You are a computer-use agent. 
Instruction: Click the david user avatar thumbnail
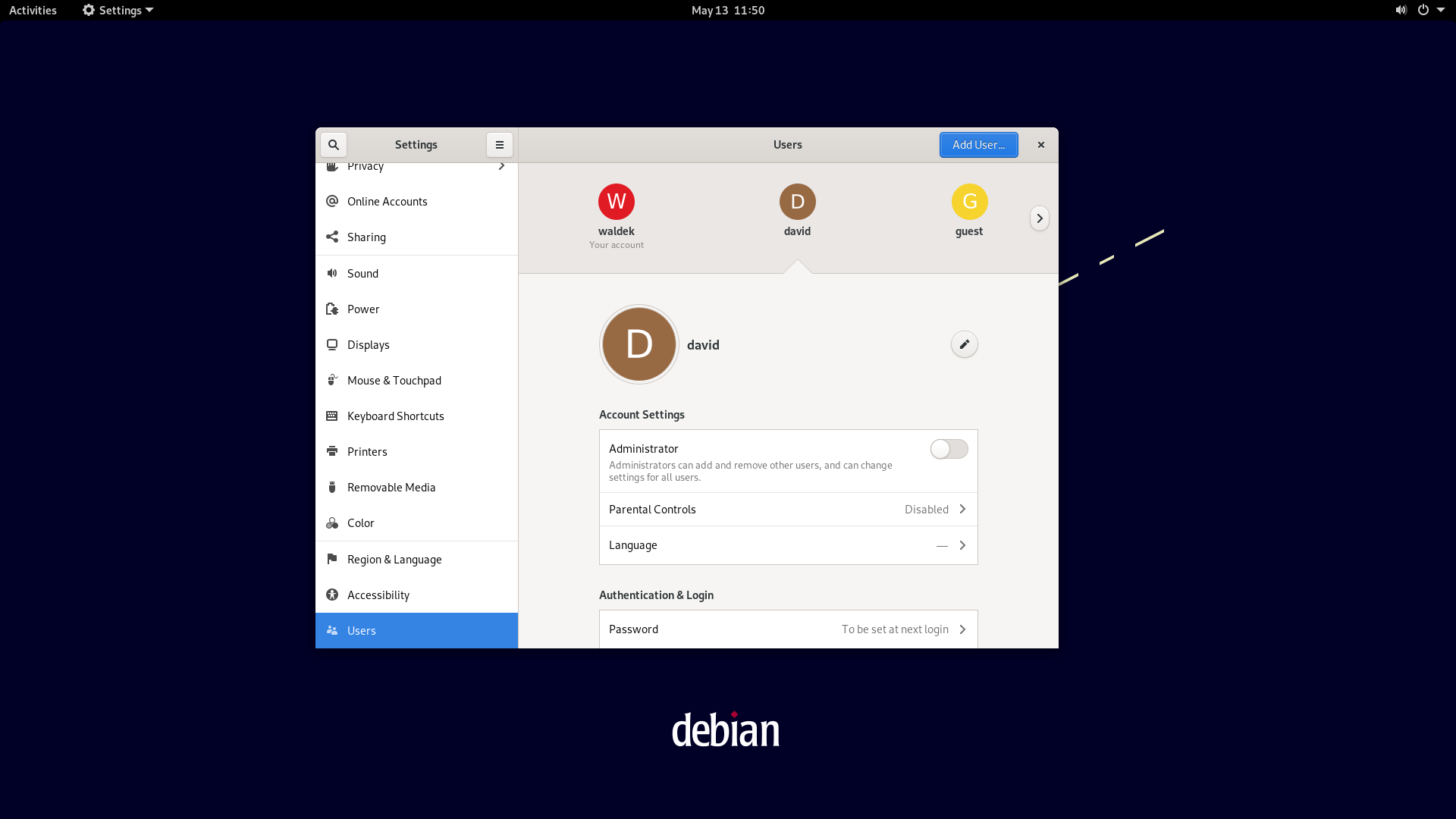pos(797,201)
